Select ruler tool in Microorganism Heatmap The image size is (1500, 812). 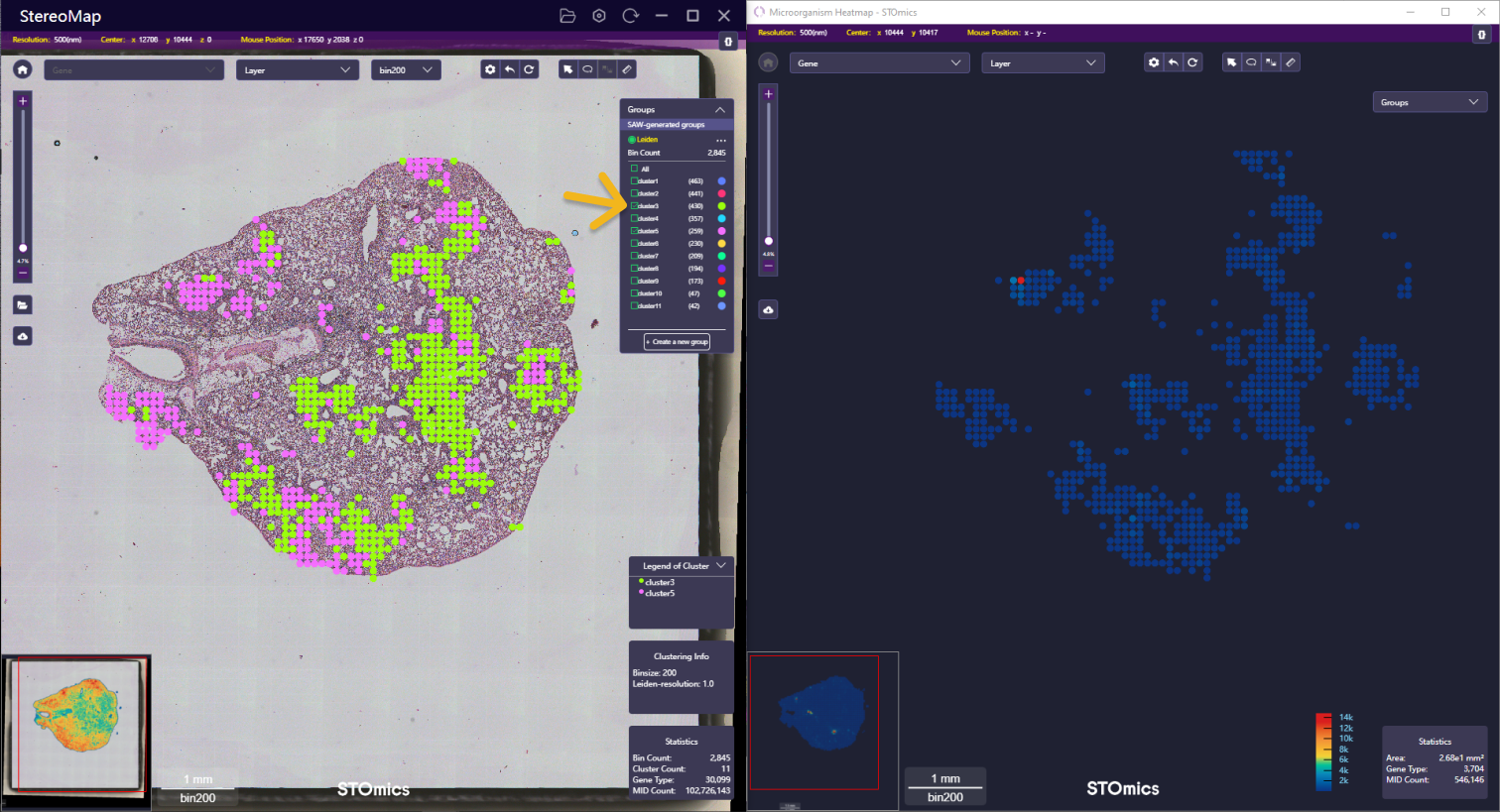pyautogui.click(x=1290, y=62)
